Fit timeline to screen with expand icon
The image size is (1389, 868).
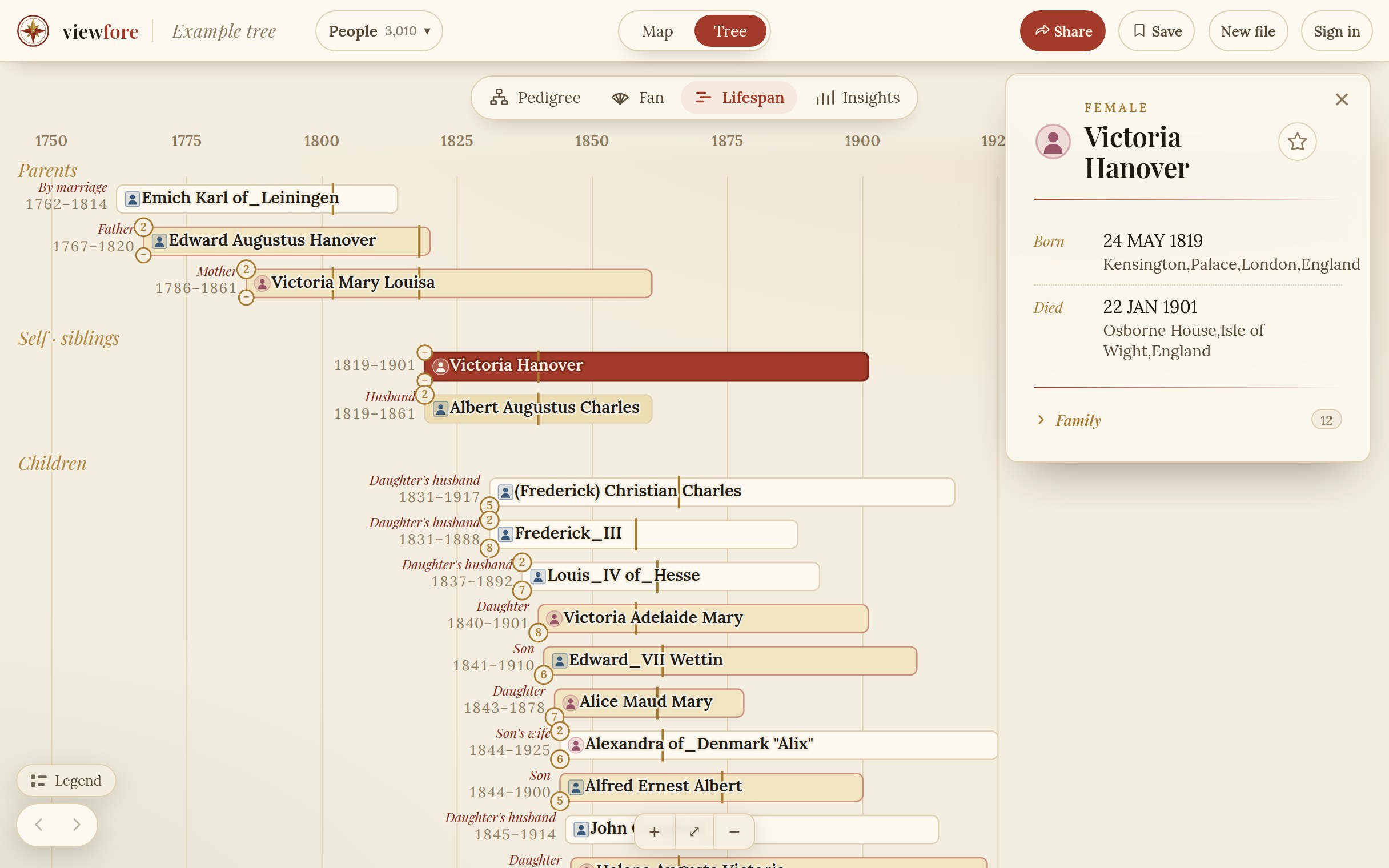(694, 831)
